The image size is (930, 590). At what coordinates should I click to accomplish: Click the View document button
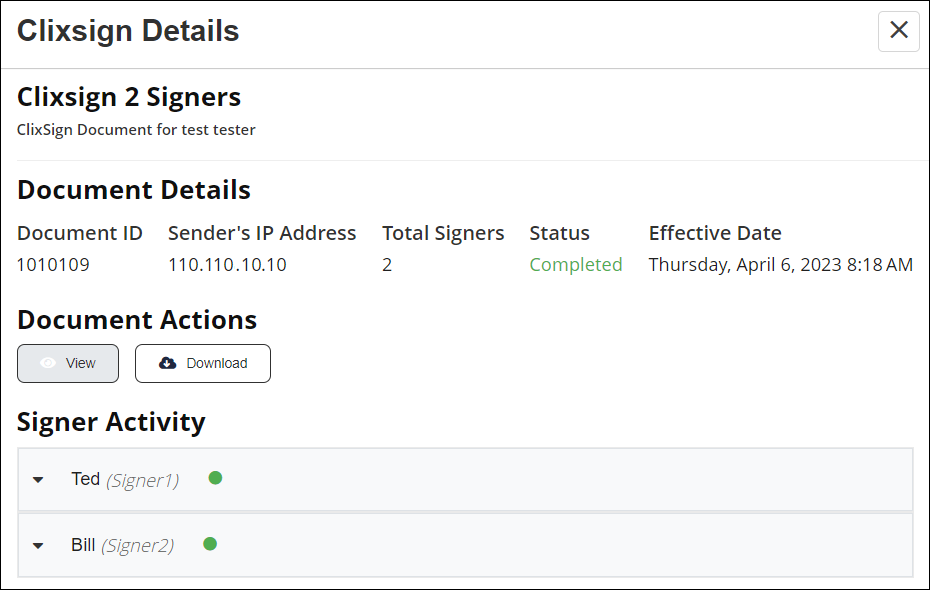68,363
